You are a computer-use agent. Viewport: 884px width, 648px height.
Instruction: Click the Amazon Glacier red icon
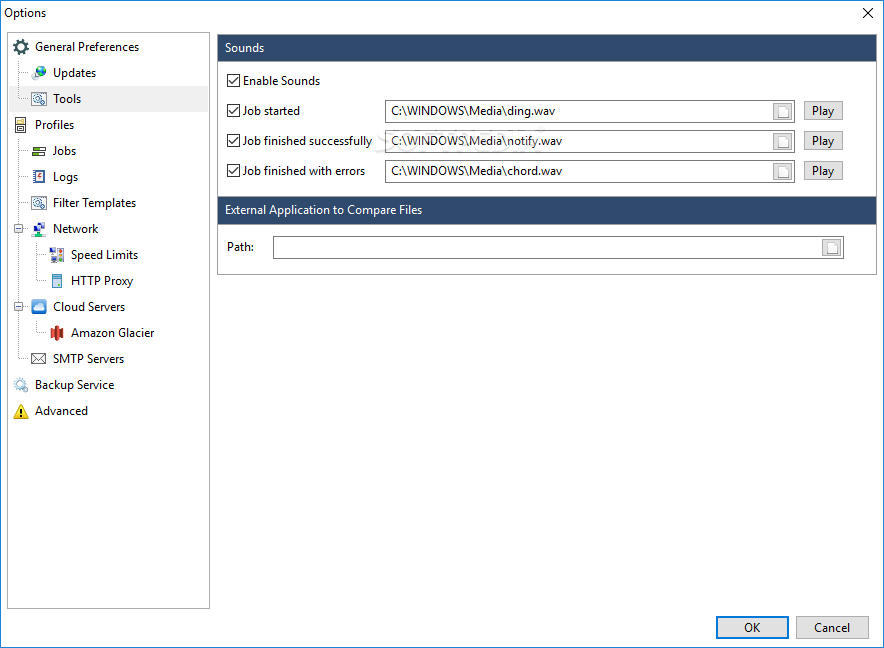57,333
